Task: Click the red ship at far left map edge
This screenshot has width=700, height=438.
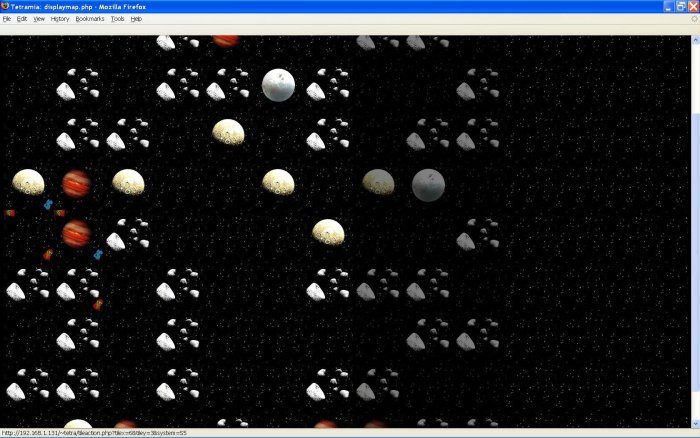Action: click(x=10, y=213)
